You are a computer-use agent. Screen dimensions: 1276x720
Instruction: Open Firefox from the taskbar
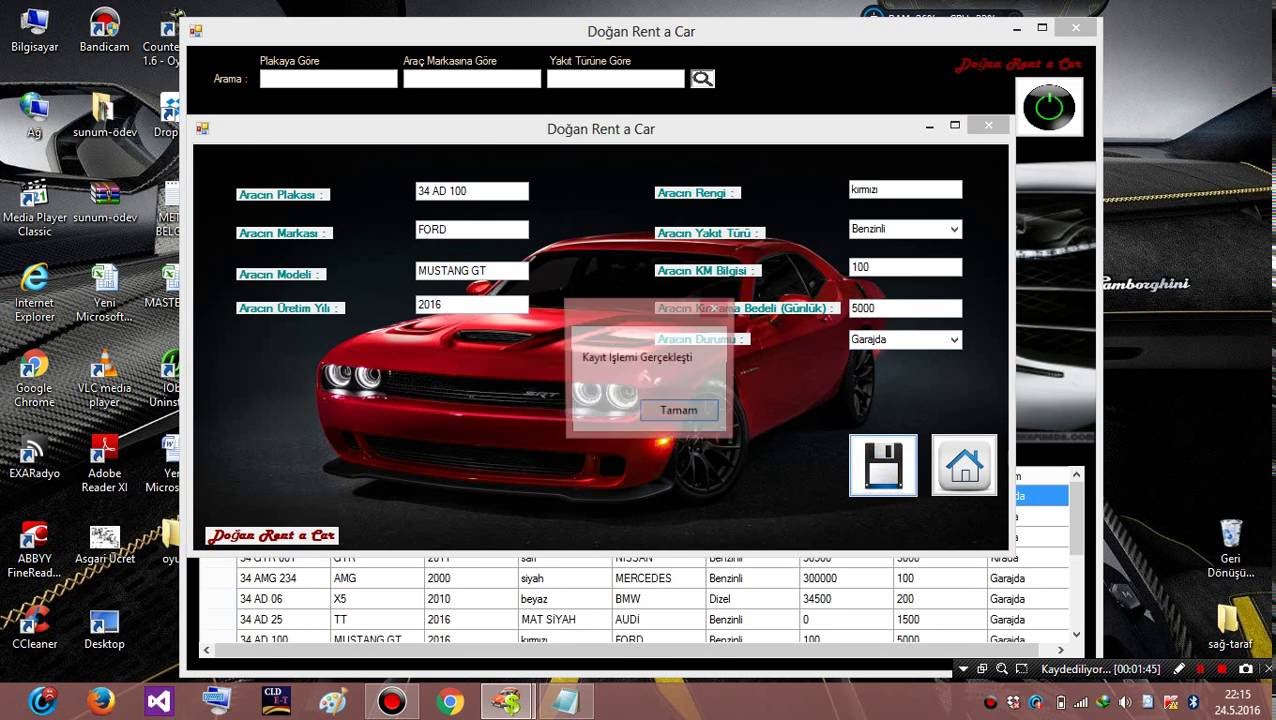(100, 702)
